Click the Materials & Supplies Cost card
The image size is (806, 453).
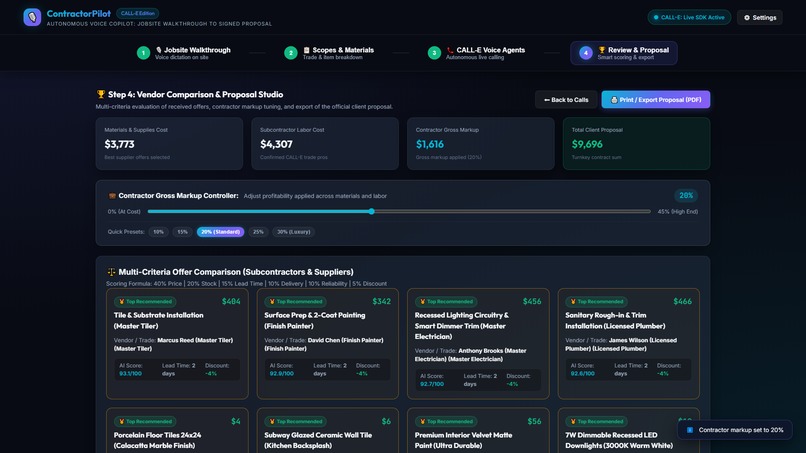tap(169, 143)
